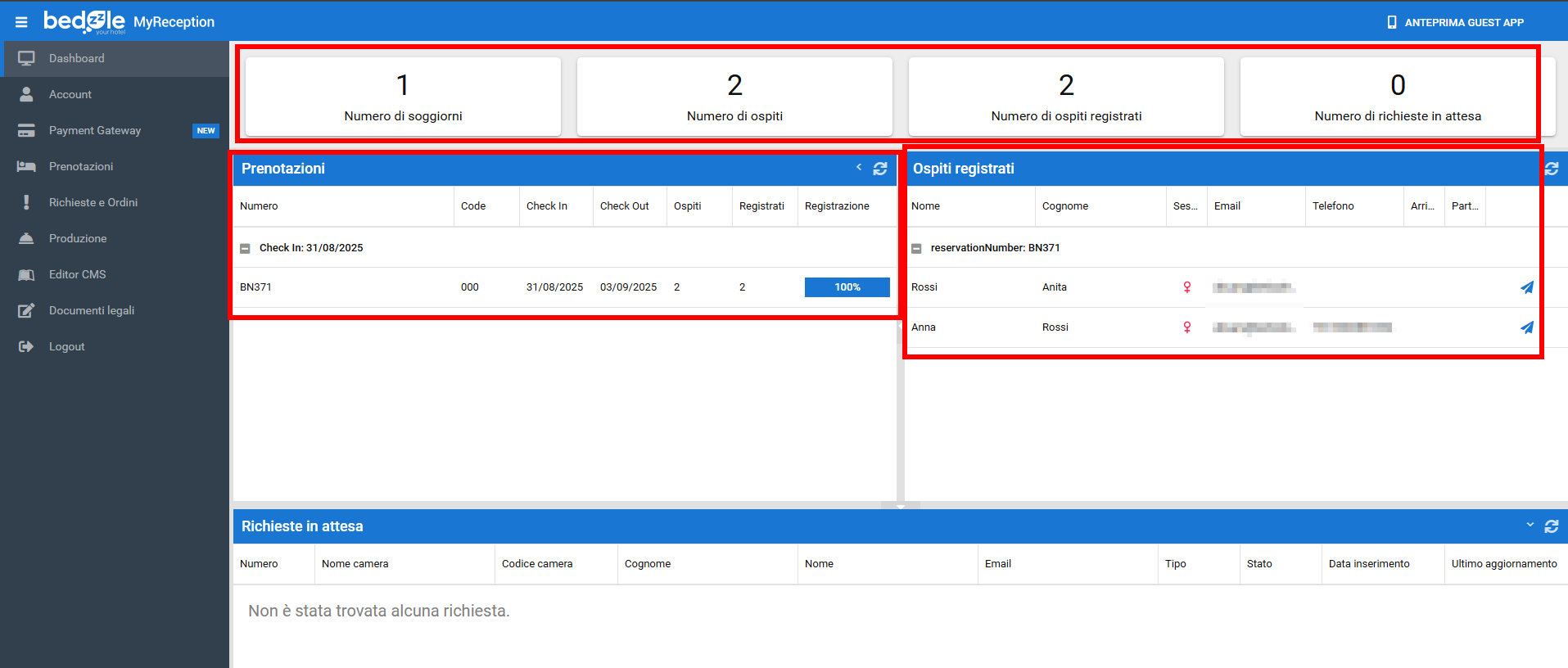Viewport: 1568px width, 668px height.
Task: Open the Editor CMS page
Action: click(78, 274)
